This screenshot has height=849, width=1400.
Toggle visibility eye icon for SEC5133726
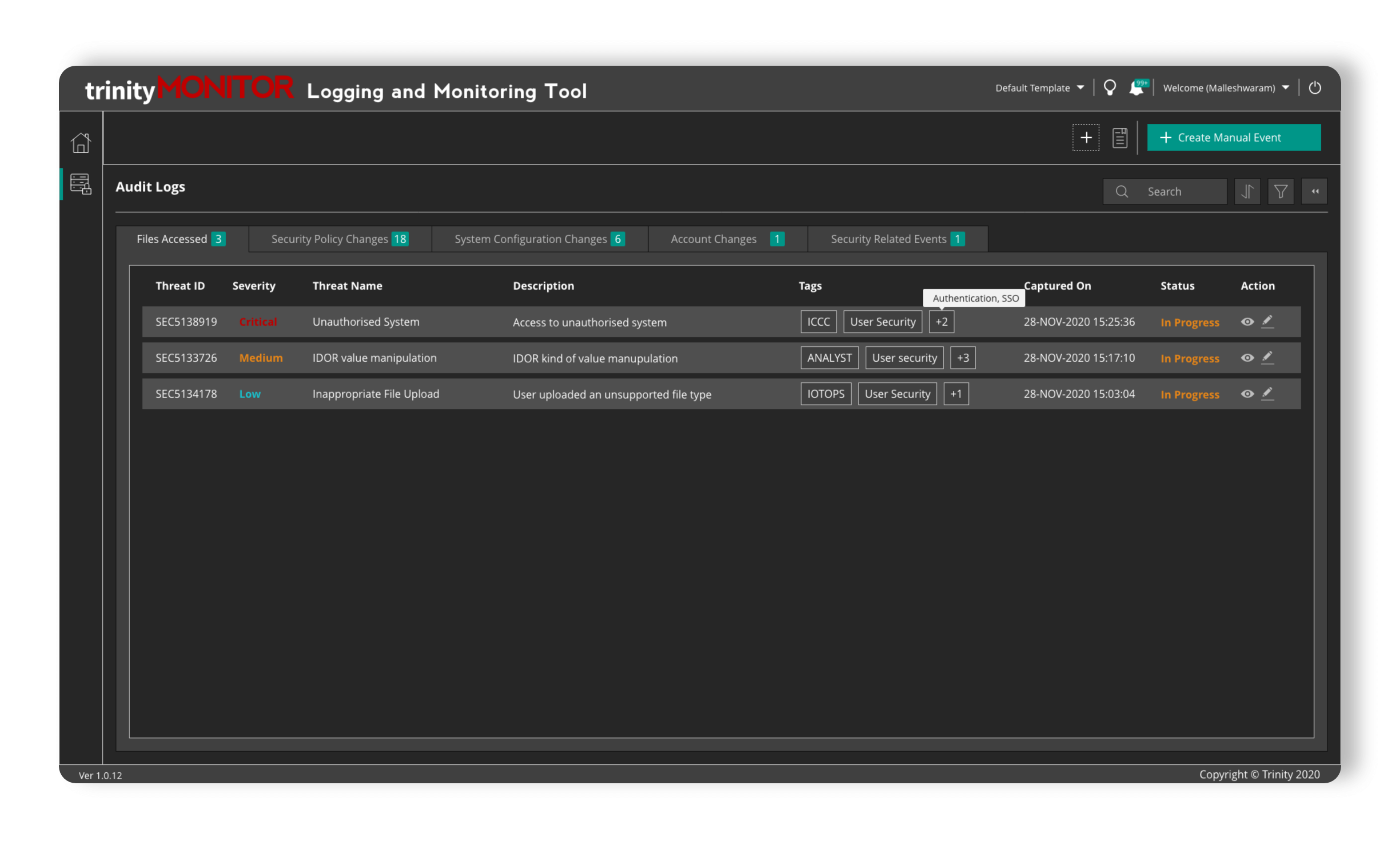pos(1247,358)
